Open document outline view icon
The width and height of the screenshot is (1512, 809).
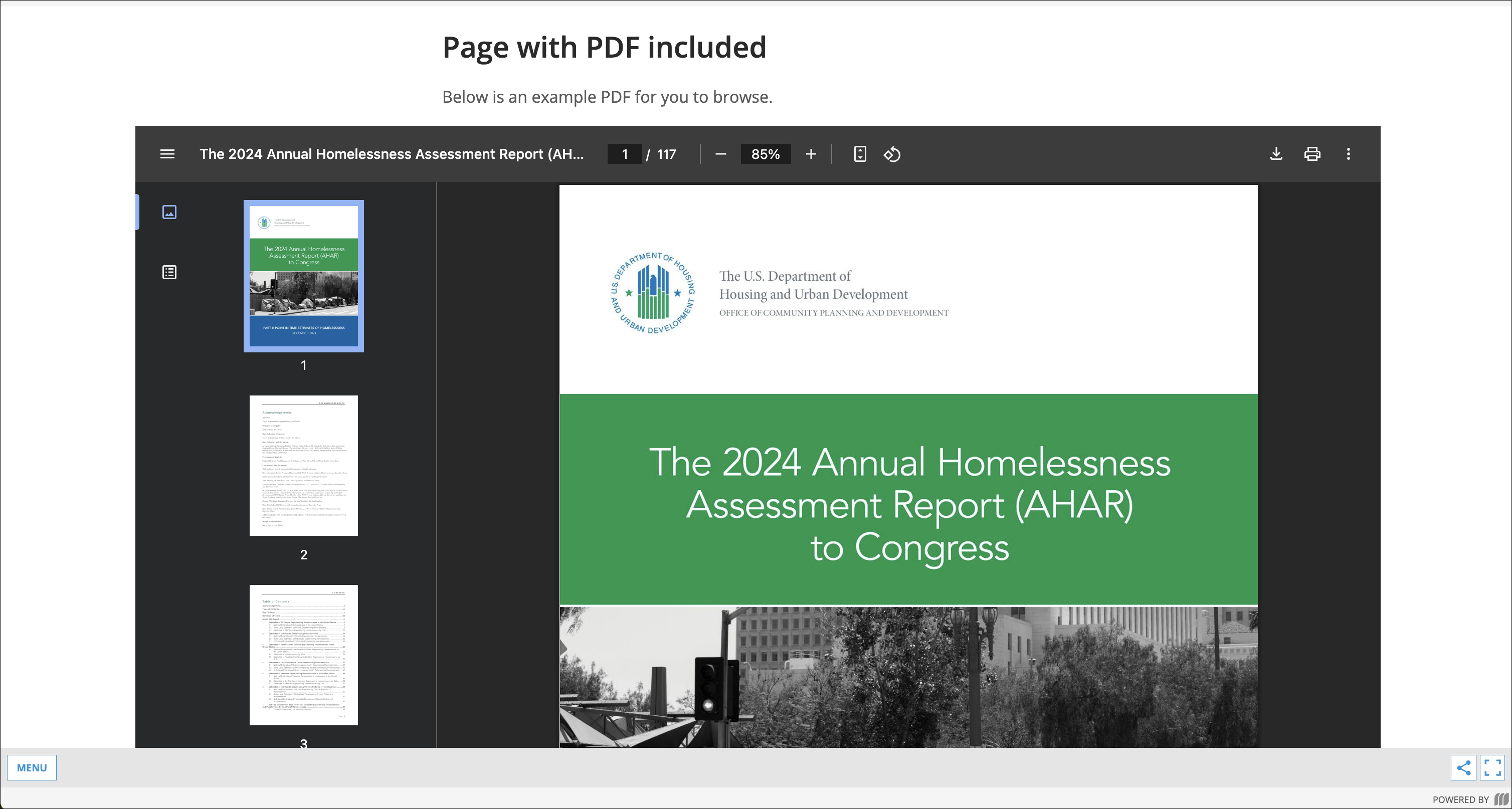[169, 272]
